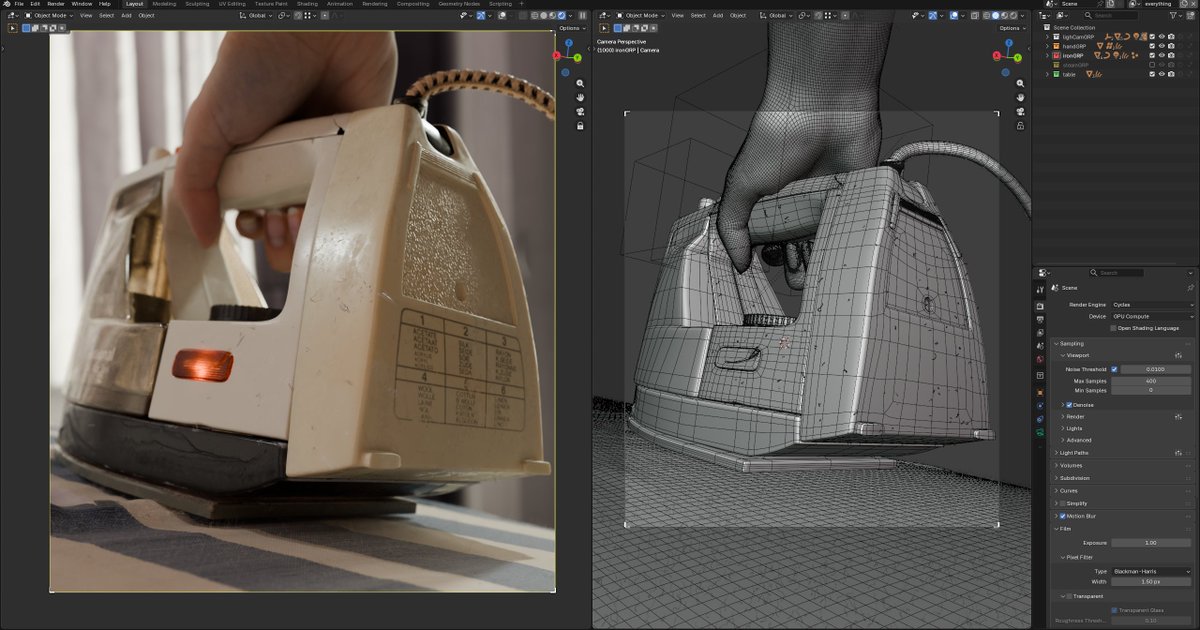
Task: Switch to the UV Editing workspace tab
Action: [232, 4]
